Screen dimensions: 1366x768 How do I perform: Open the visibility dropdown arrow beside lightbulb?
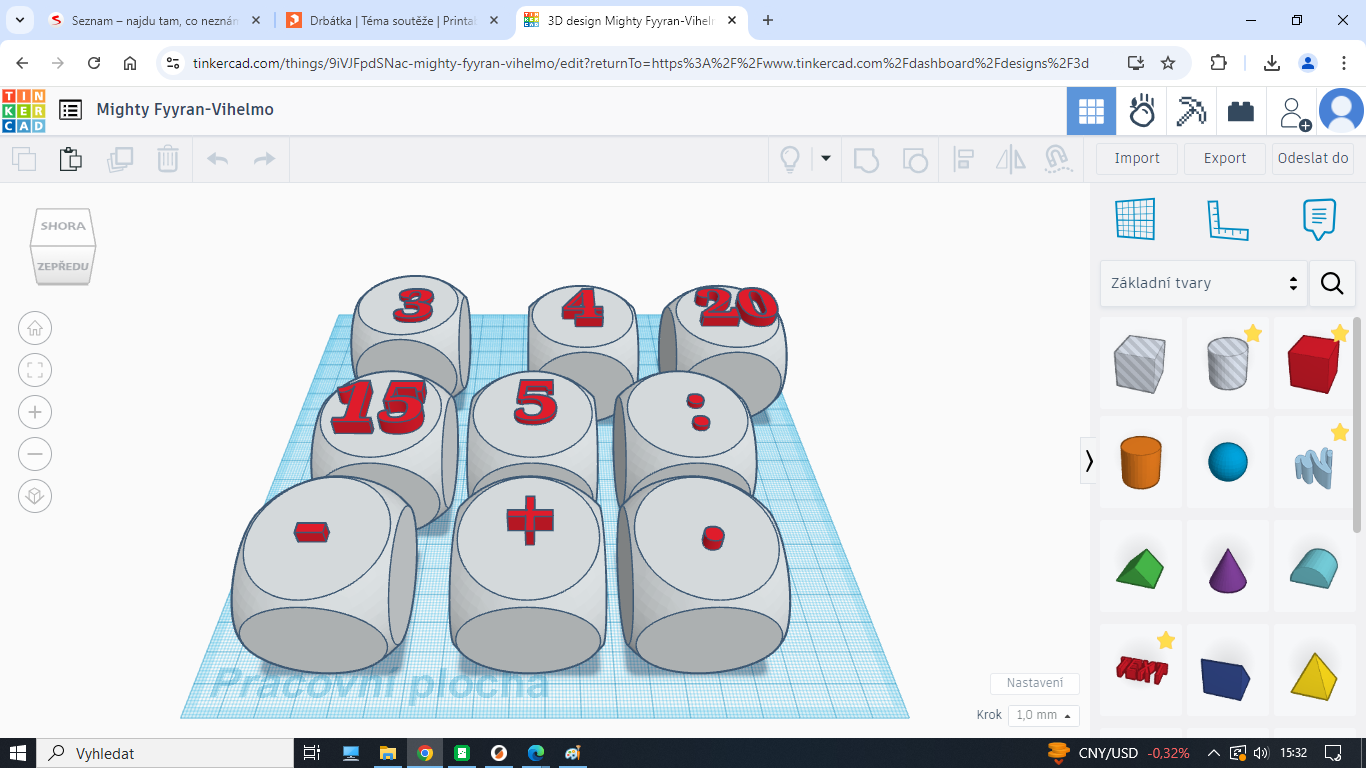(x=826, y=158)
